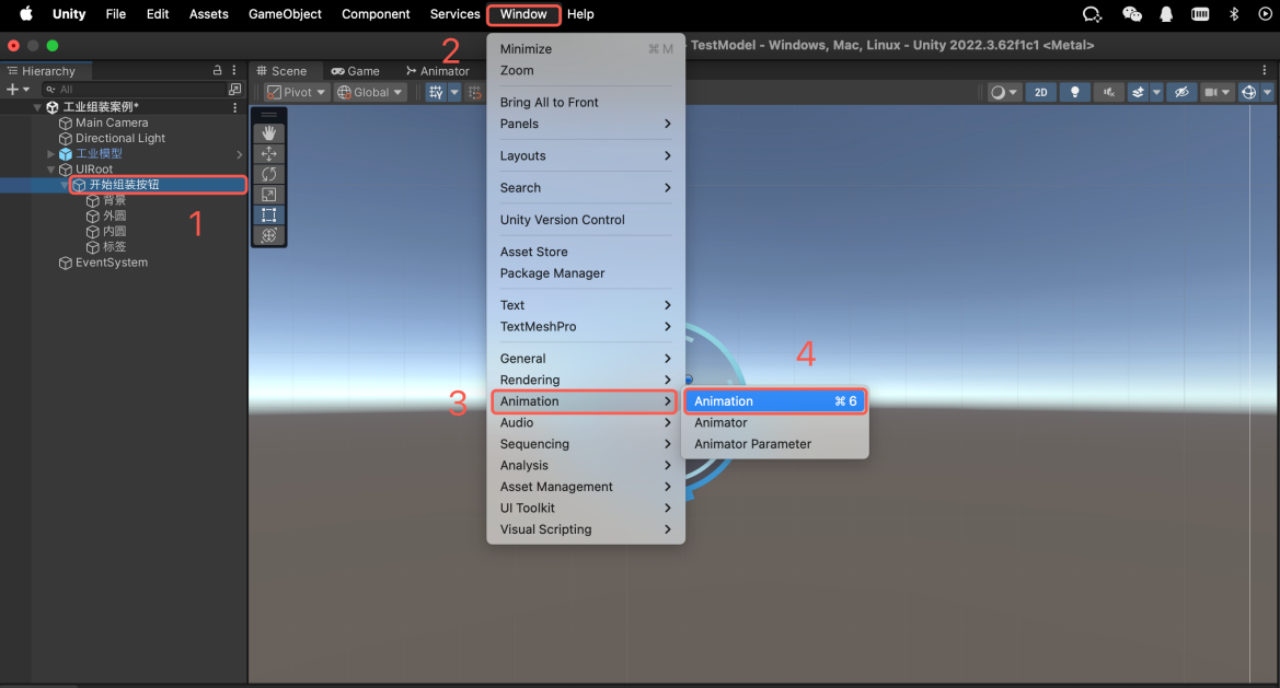The image size is (1280, 688).
Task: Open the create (+) dropdown in Hierarchy
Action: pyautogui.click(x=18, y=89)
